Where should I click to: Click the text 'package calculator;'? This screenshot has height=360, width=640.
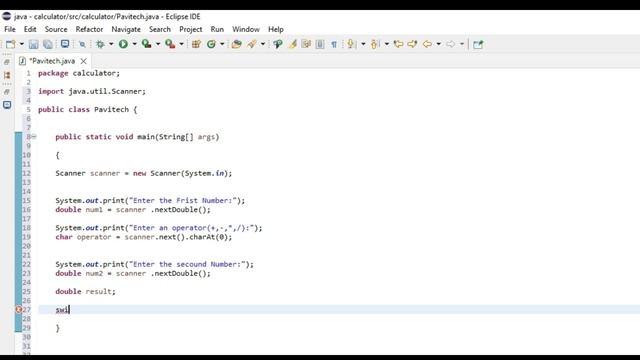[79, 73]
